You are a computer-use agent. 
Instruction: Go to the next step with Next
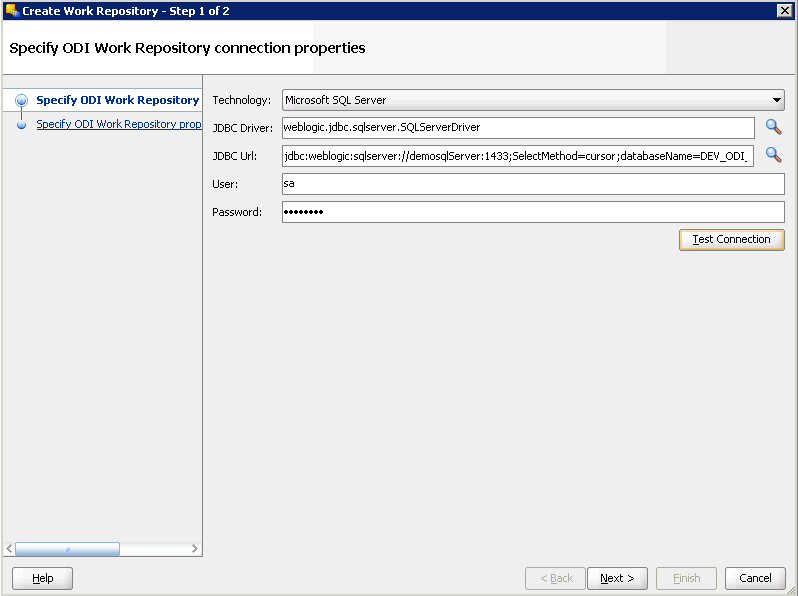click(x=617, y=578)
